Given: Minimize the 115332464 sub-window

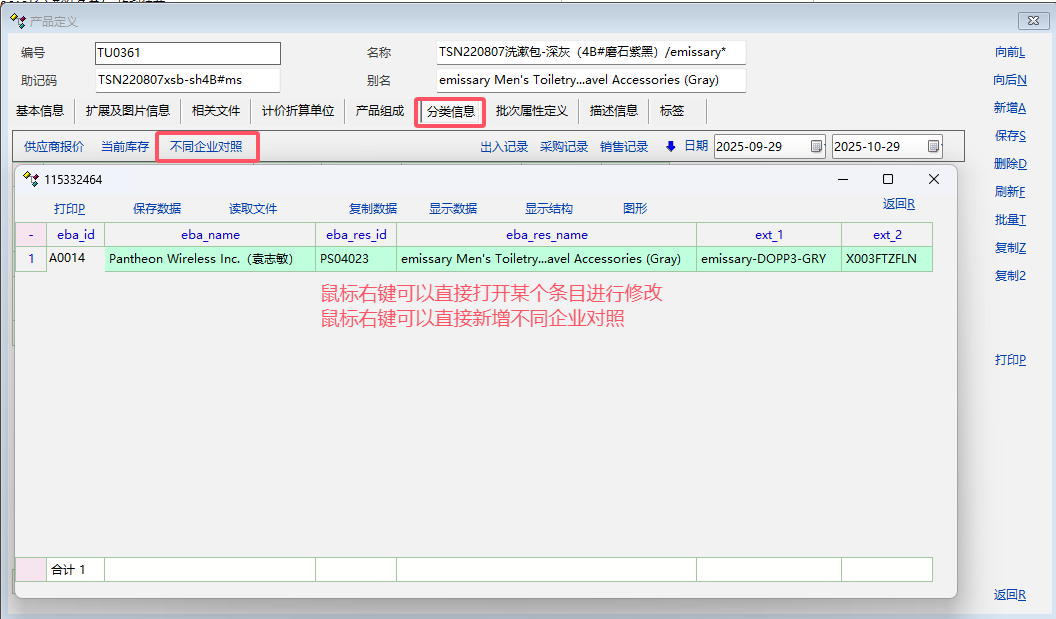Looking at the screenshot, I should (x=843, y=179).
